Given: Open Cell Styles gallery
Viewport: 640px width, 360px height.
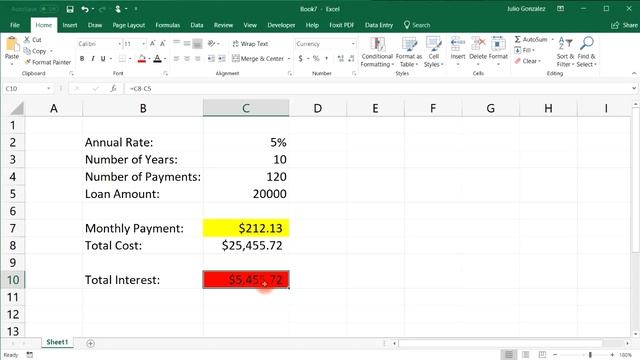Looking at the screenshot, I should (433, 52).
